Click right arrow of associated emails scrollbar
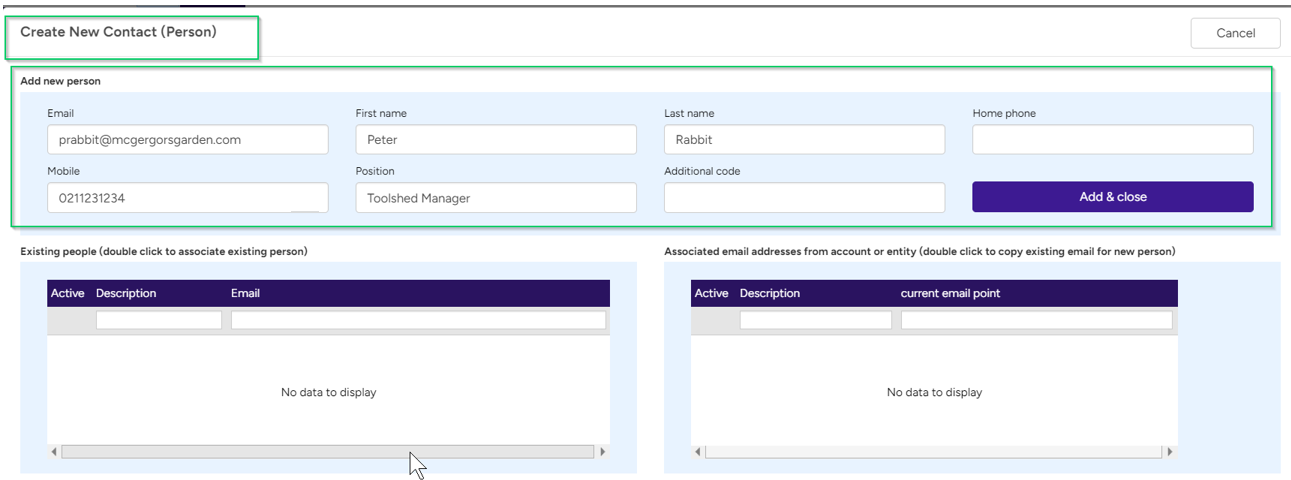 pos(1170,452)
